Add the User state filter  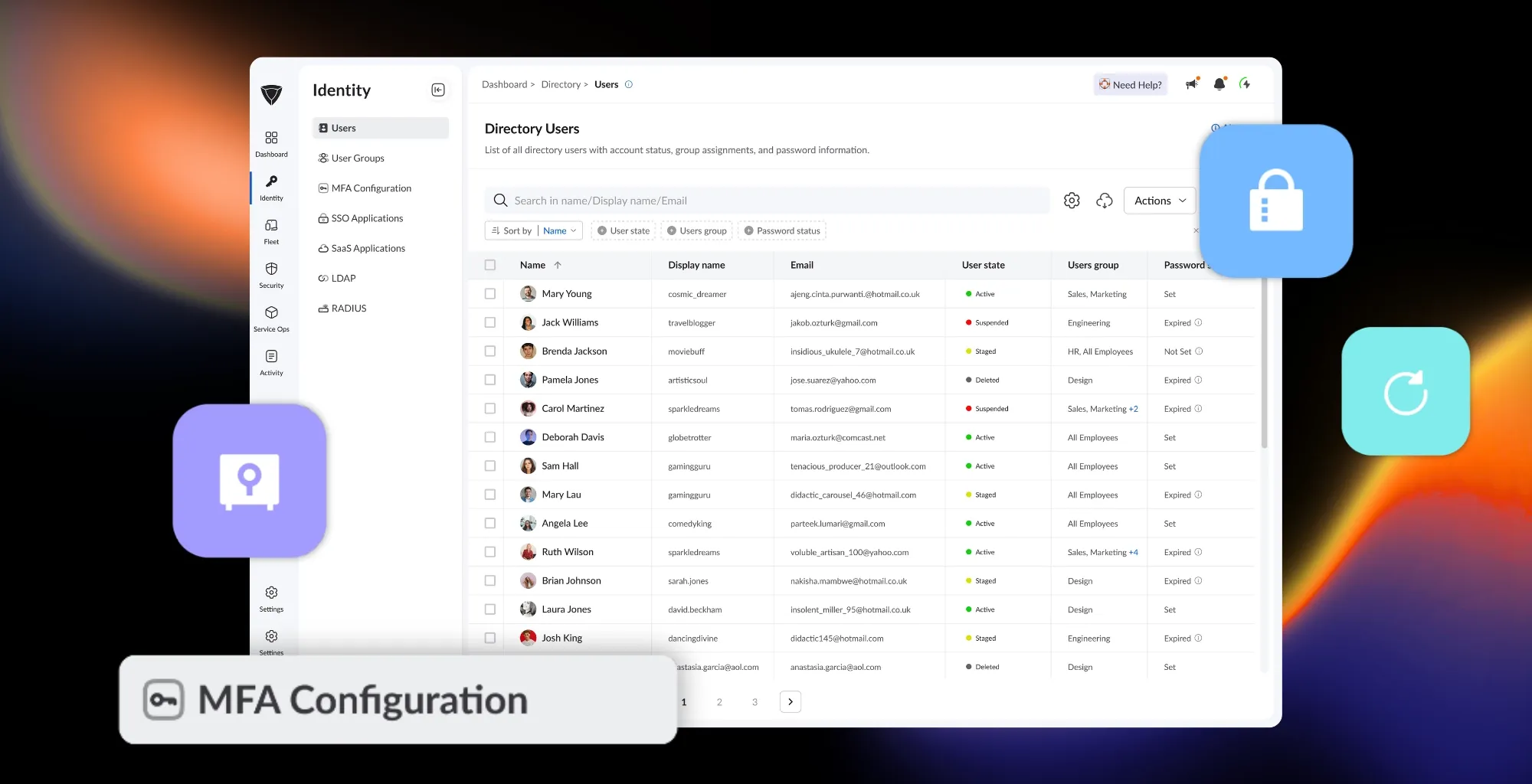click(x=623, y=230)
